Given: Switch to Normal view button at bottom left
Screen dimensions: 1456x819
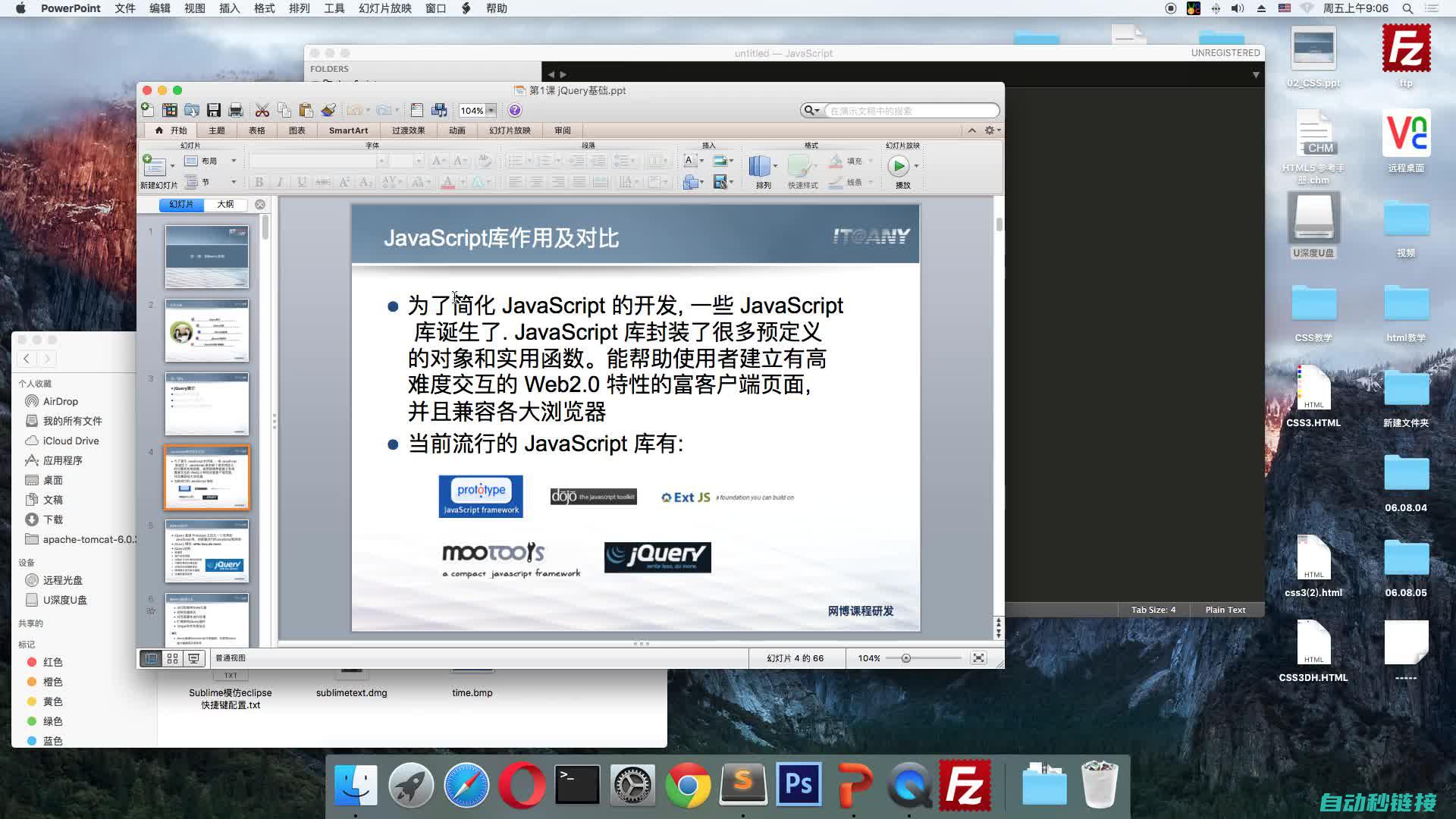Looking at the screenshot, I should [x=152, y=658].
